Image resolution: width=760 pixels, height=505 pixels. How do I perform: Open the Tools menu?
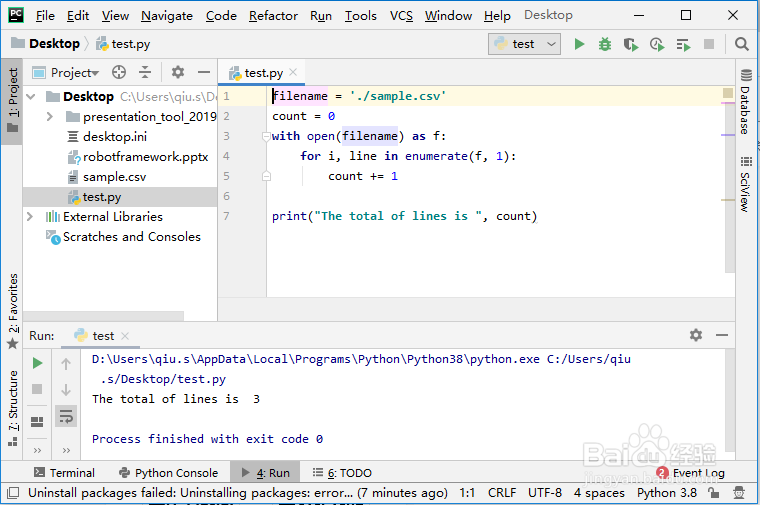[361, 16]
